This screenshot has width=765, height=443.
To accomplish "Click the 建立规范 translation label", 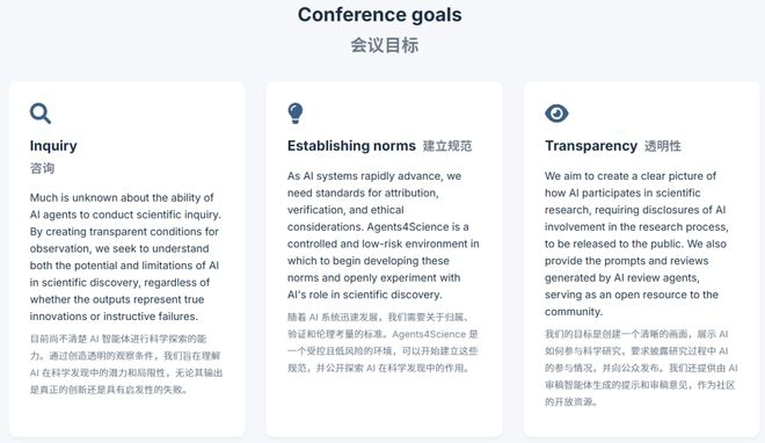I will coord(447,146).
